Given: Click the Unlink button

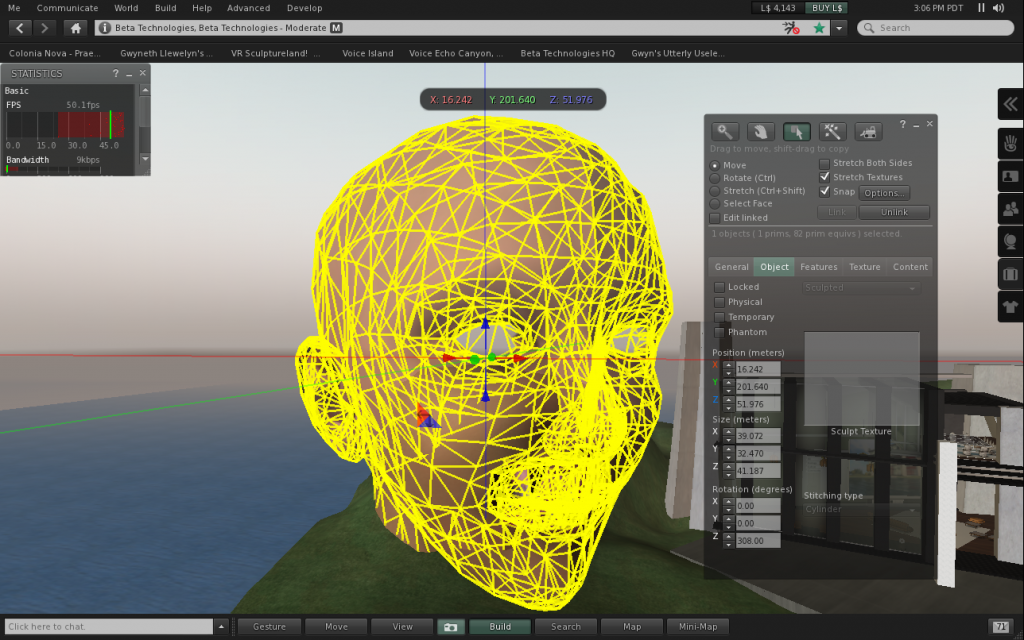Looking at the screenshot, I should [x=894, y=212].
